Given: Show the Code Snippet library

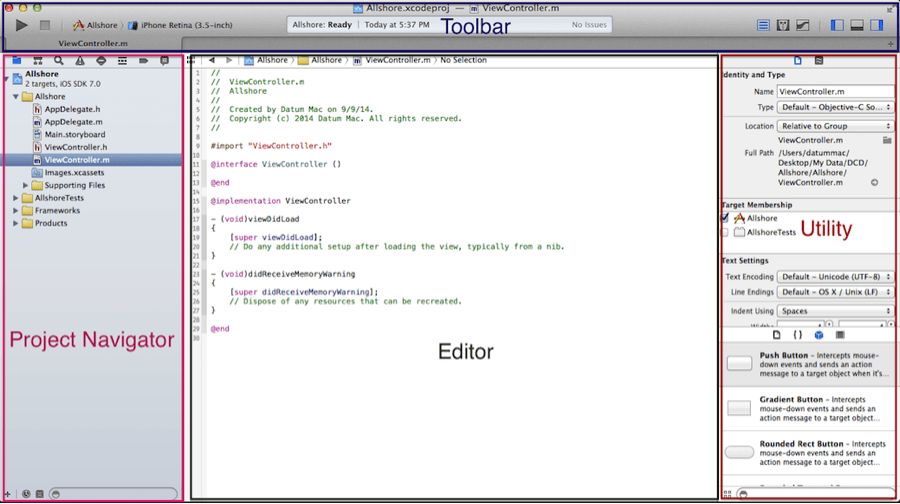Looking at the screenshot, I should coord(798,335).
